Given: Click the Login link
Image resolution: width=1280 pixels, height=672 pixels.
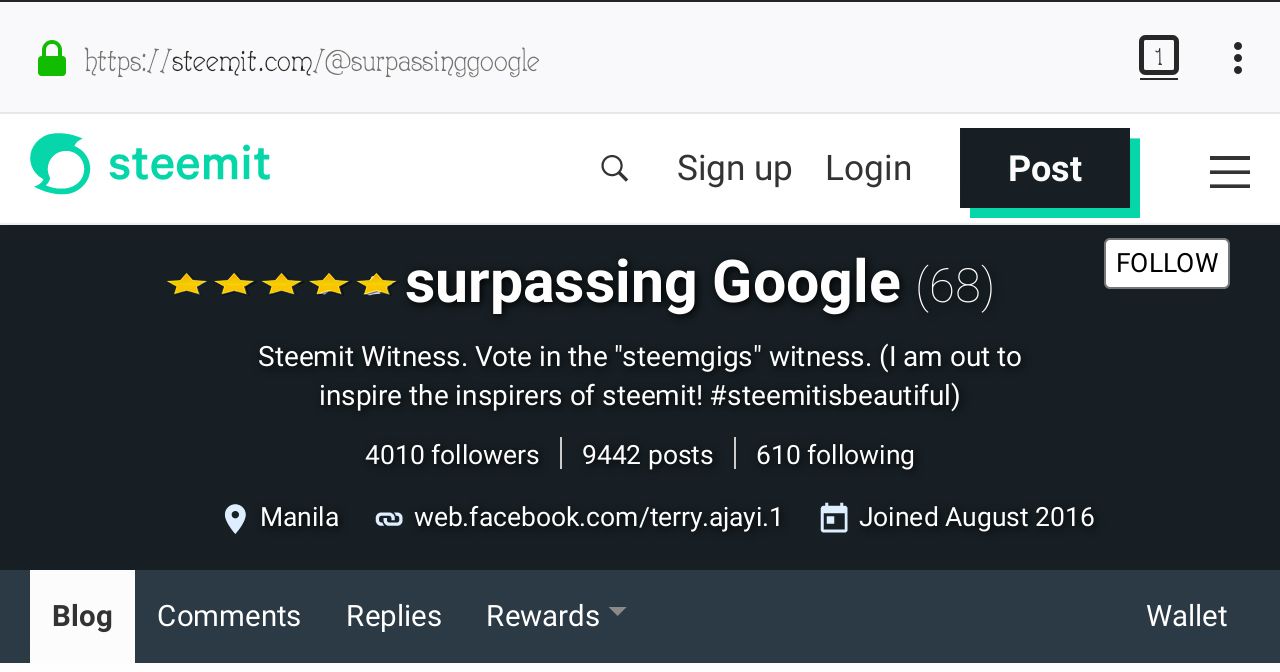Looking at the screenshot, I should (868, 168).
